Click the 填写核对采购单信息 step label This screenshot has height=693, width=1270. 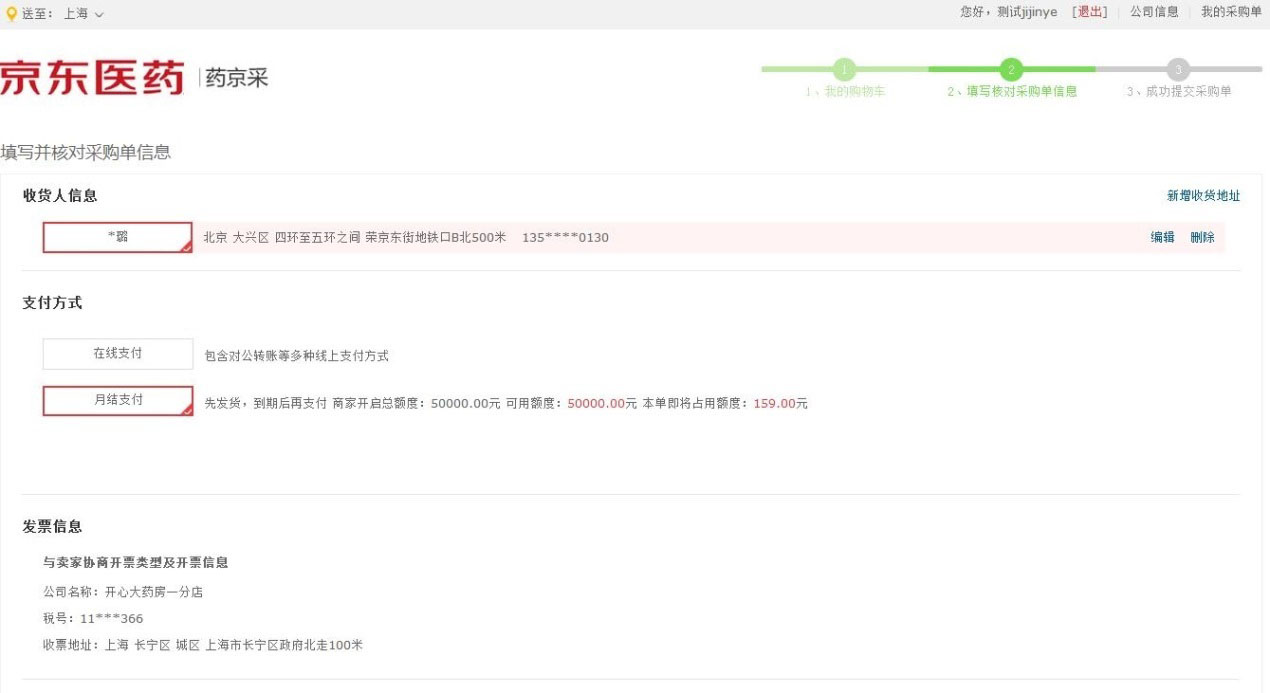click(1012, 92)
